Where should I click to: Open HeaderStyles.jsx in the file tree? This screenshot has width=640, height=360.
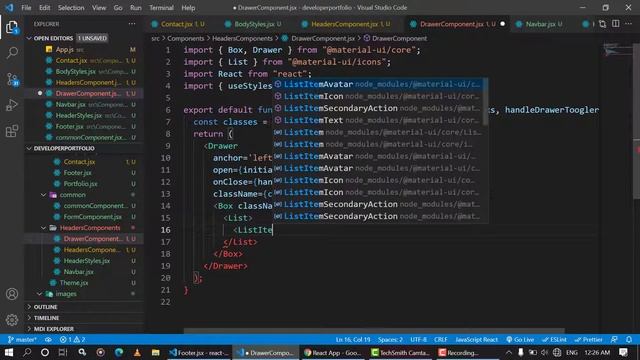(87, 260)
